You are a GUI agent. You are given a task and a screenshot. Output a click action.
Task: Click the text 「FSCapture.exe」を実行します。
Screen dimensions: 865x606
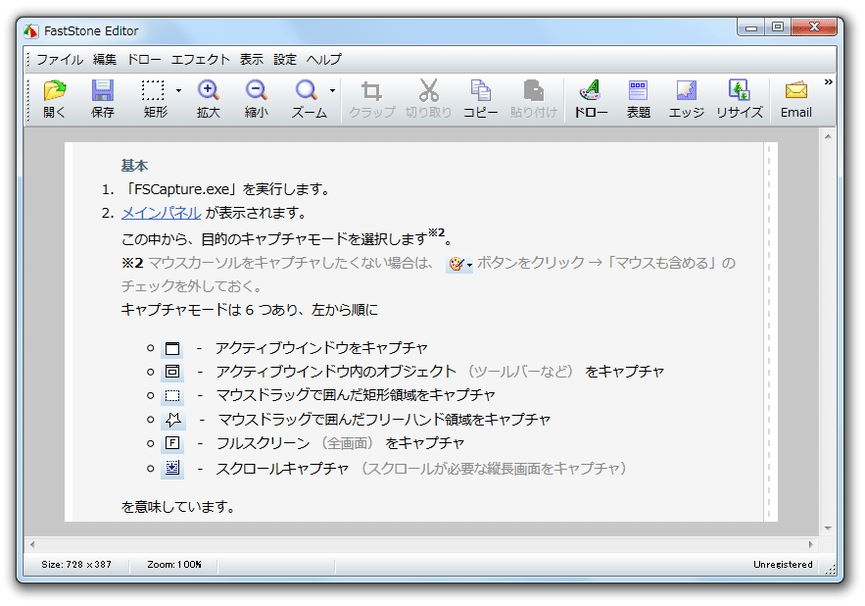tap(226, 189)
